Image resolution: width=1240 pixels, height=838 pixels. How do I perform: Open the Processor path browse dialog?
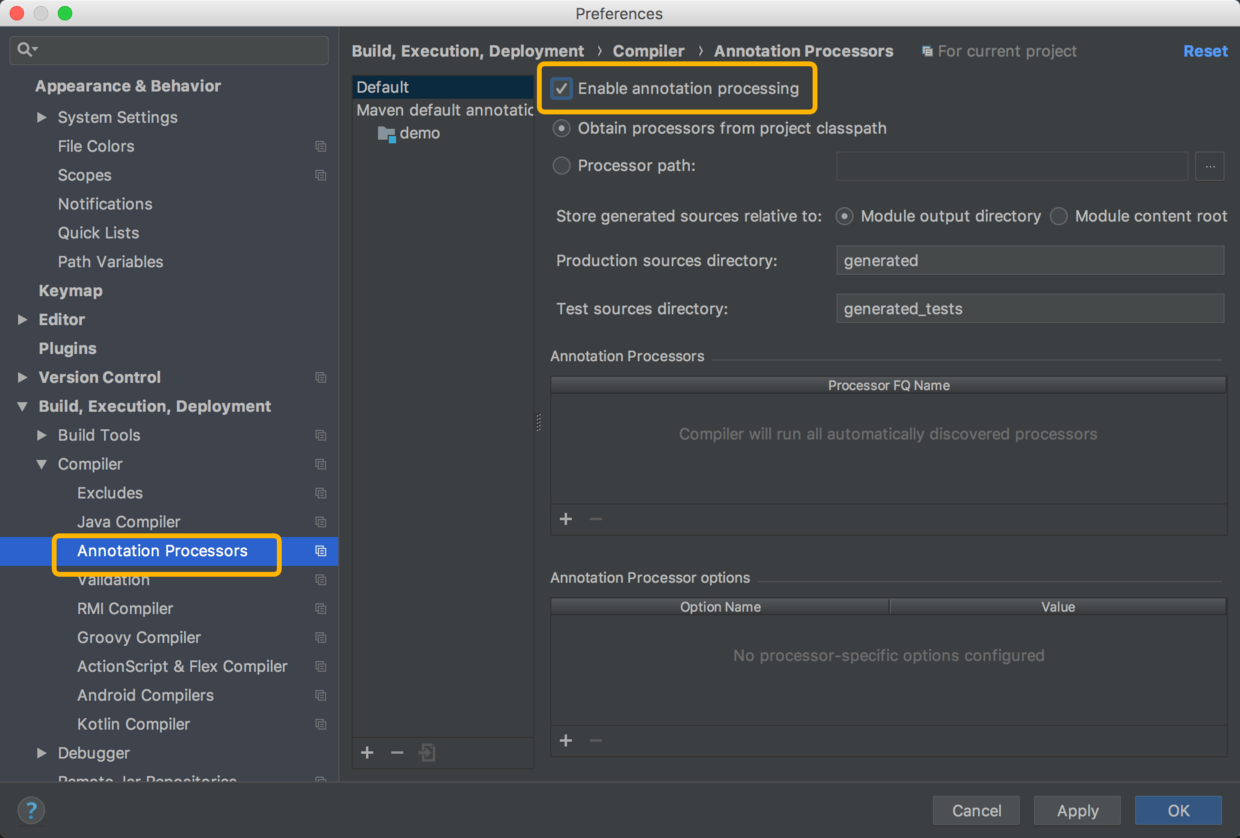[x=1209, y=166]
